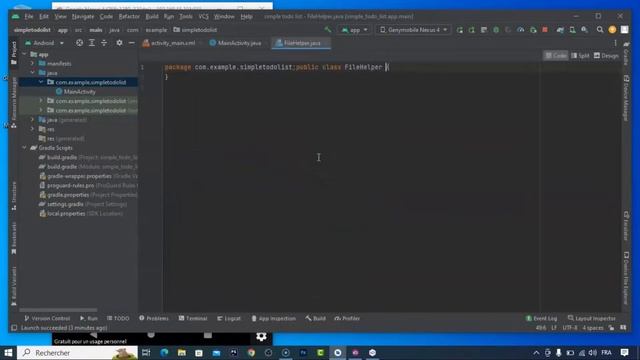This screenshot has width=640, height=360.
Task: Open Project panel gear options
Action: [119, 43]
